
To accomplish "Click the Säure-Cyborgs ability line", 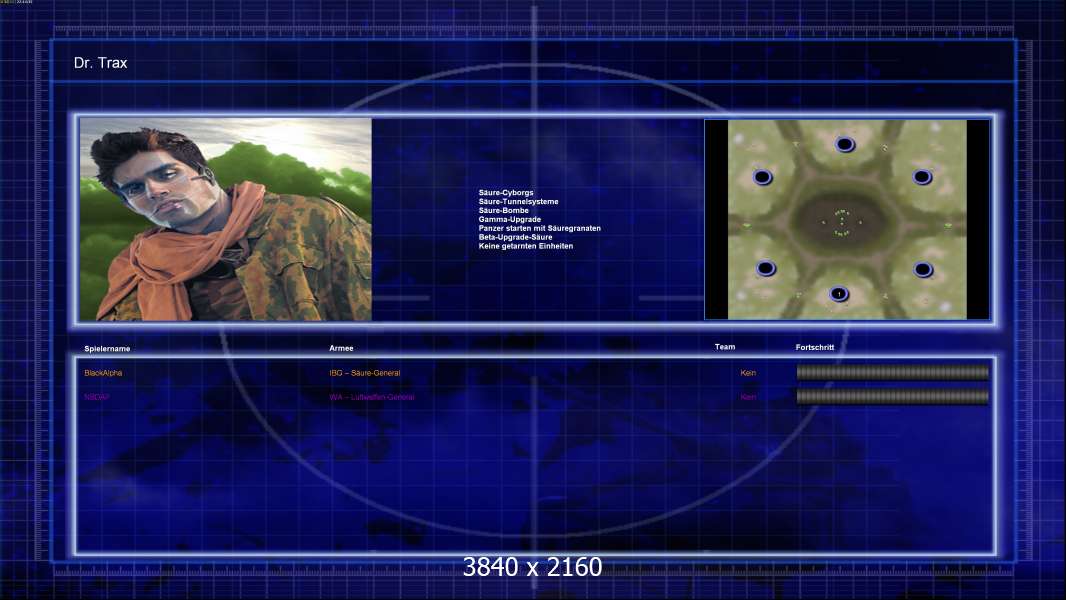I will (x=506, y=193).
